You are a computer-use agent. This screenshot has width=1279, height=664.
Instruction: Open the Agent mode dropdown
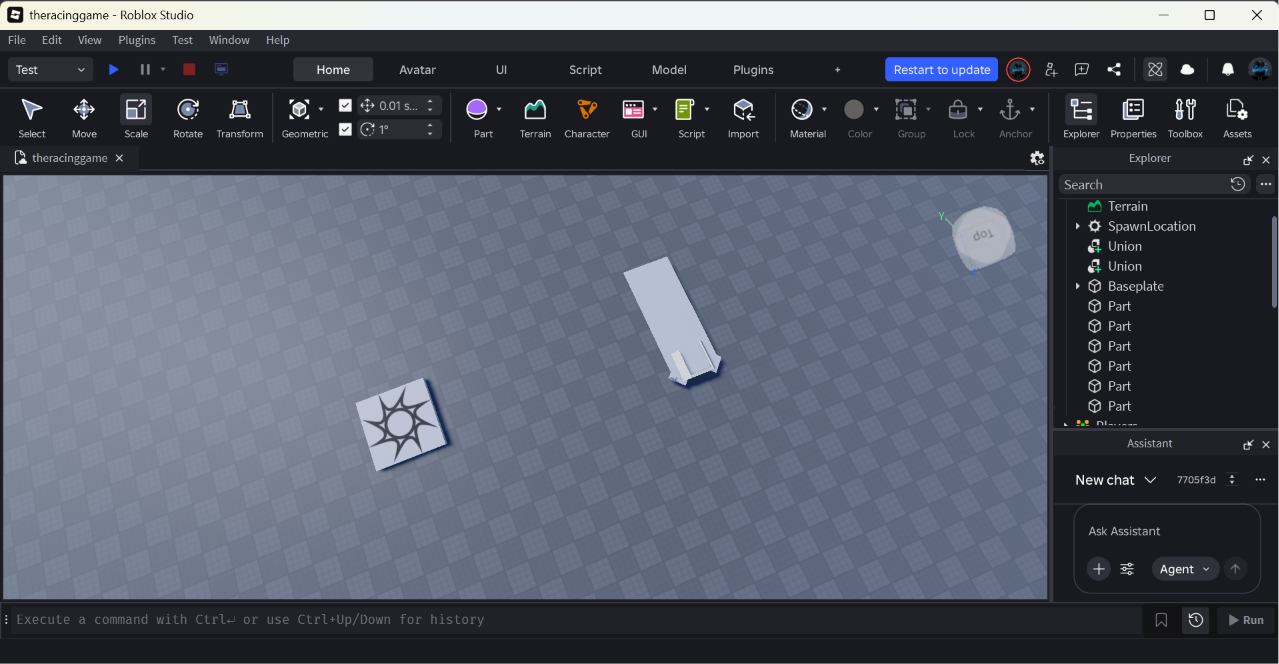(x=1186, y=569)
